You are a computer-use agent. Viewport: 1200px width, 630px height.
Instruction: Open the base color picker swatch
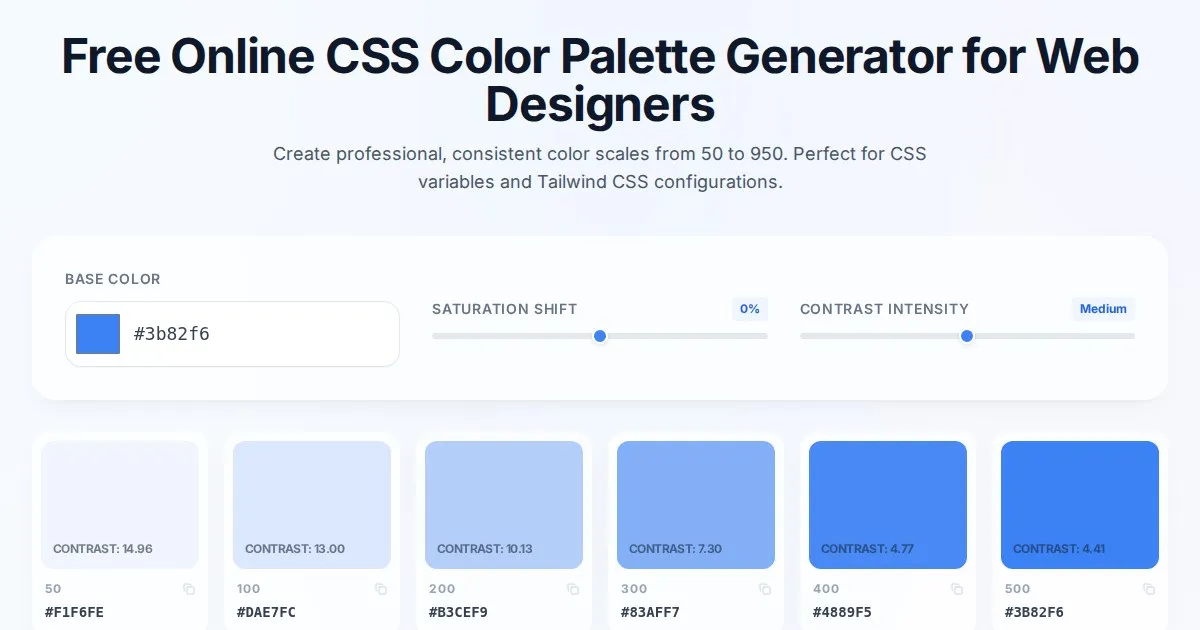(98, 334)
